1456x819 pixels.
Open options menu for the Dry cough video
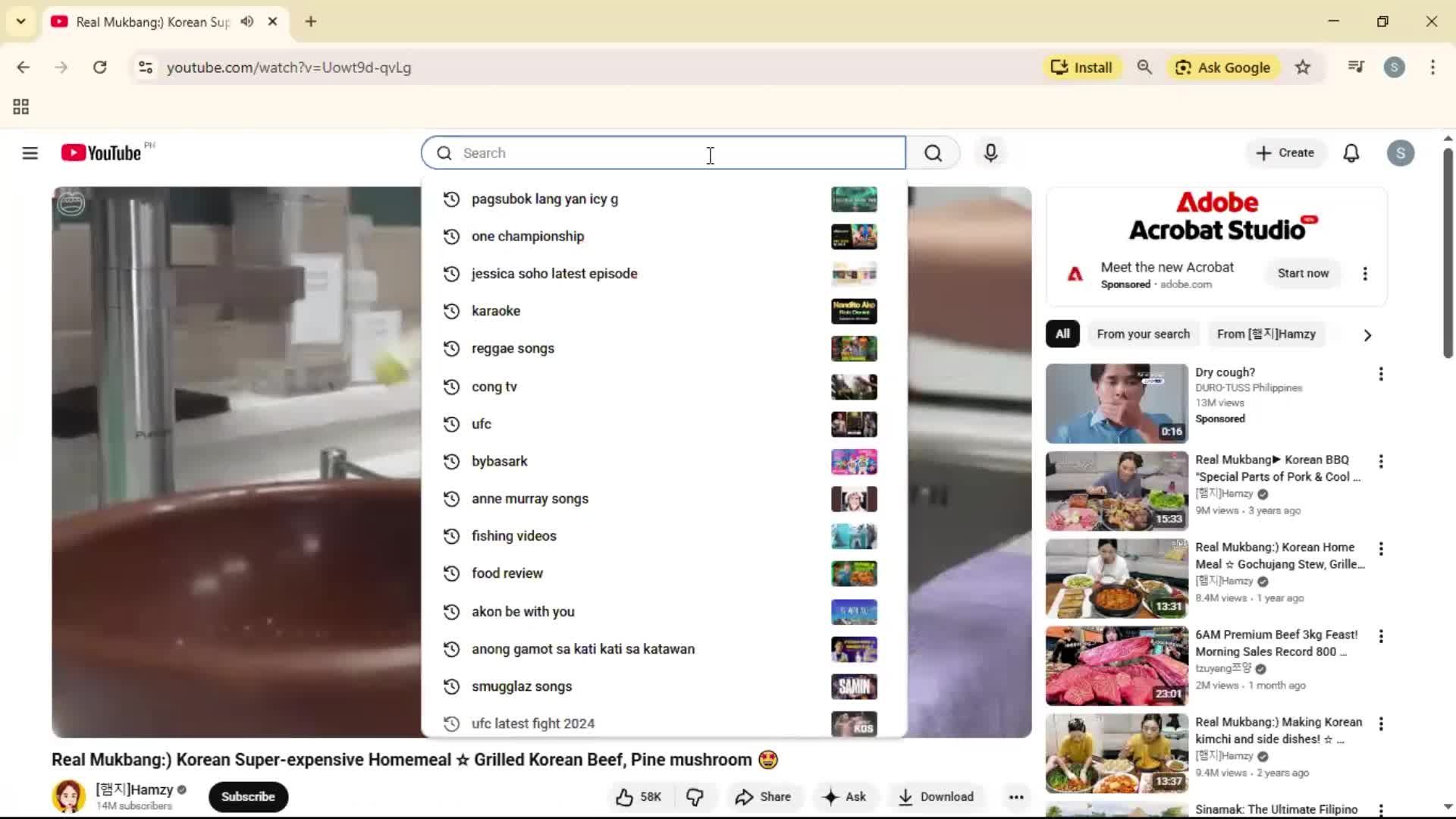click(x=1381, y=373)
